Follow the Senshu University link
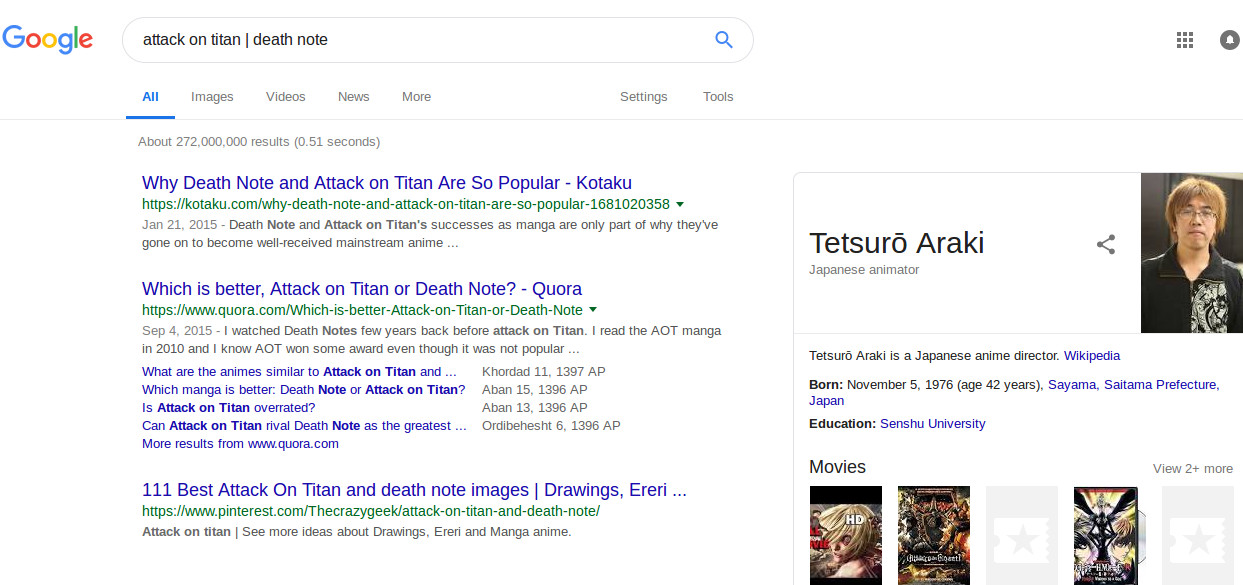The image size is (1243, 585). click(x=933, y=424)
